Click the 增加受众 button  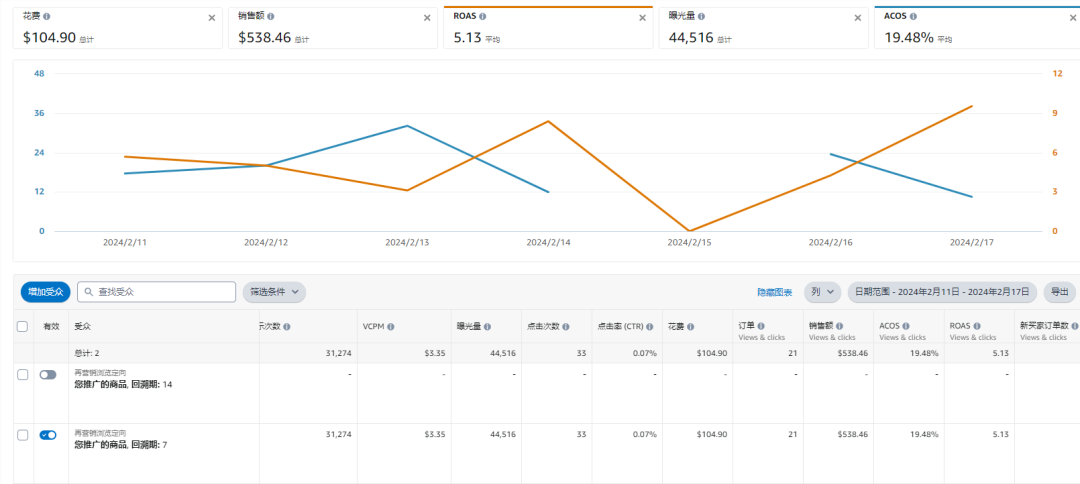click(x=45, y=292)
